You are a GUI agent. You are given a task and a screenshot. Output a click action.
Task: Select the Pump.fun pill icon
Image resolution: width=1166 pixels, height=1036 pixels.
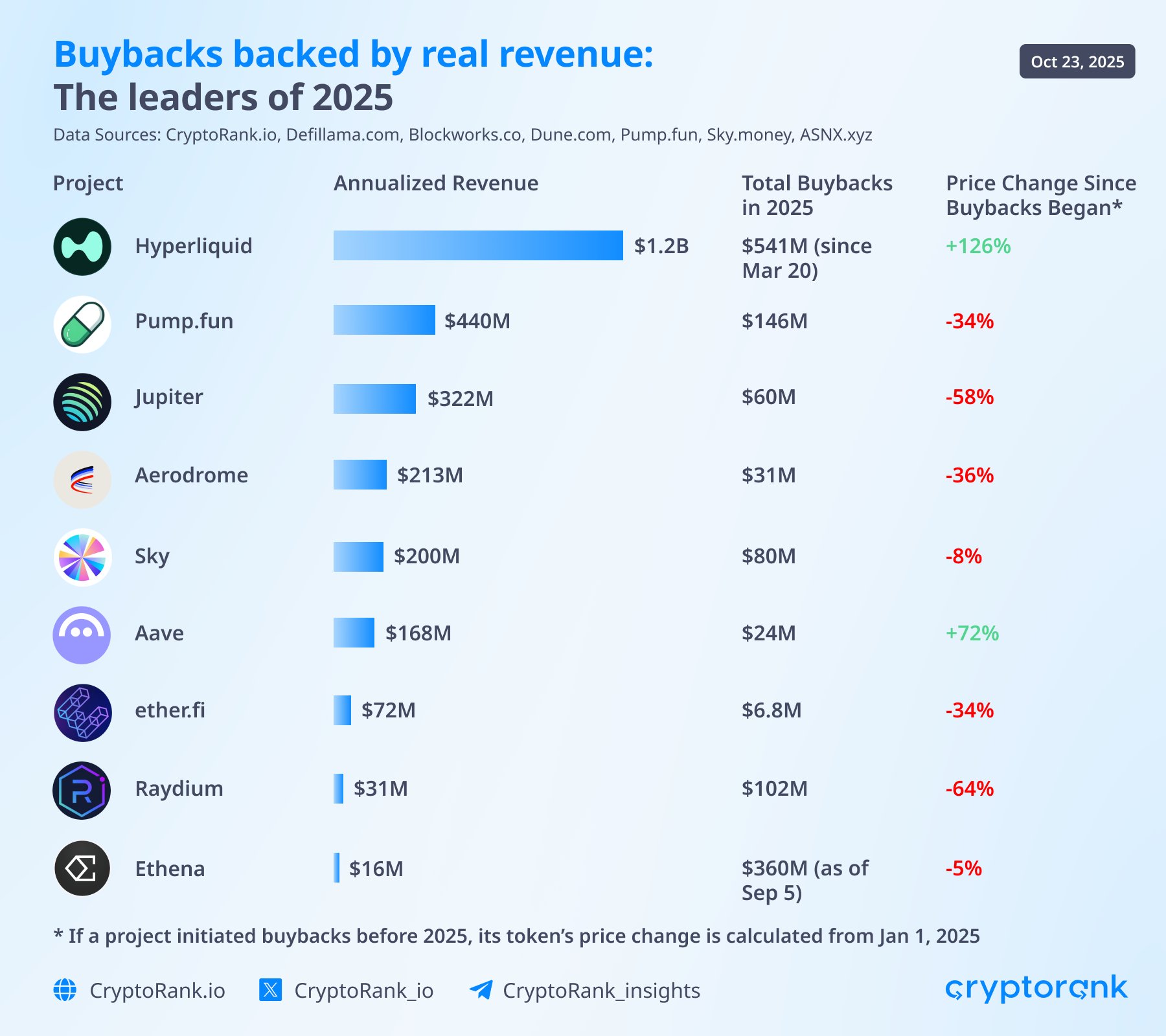[x=82, y=324]
